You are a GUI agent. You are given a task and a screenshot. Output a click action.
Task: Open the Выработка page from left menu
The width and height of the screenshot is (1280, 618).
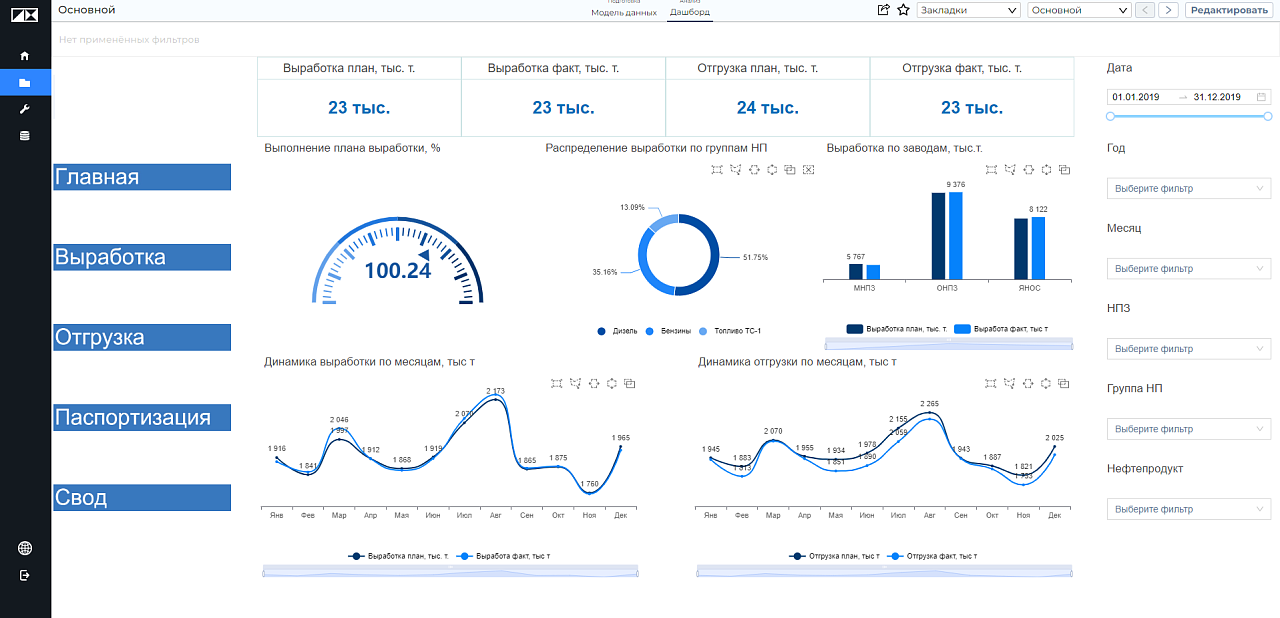pyautogui.click(x=142, y=257)
